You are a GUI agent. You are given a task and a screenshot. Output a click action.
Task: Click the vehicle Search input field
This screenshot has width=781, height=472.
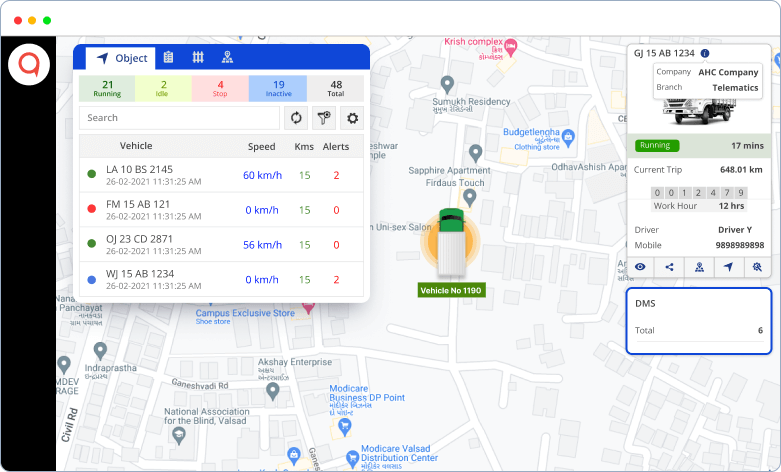tap(179, 118)
